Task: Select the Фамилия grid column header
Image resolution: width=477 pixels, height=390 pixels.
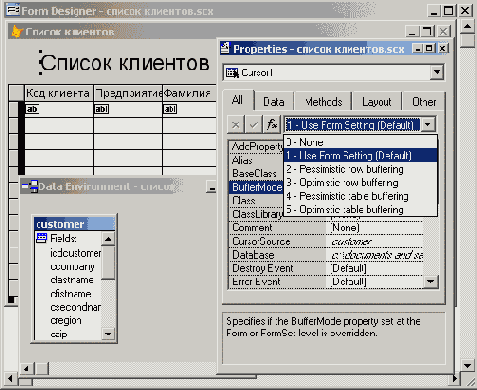Action: pyautogui.click(x=189, y=93)
